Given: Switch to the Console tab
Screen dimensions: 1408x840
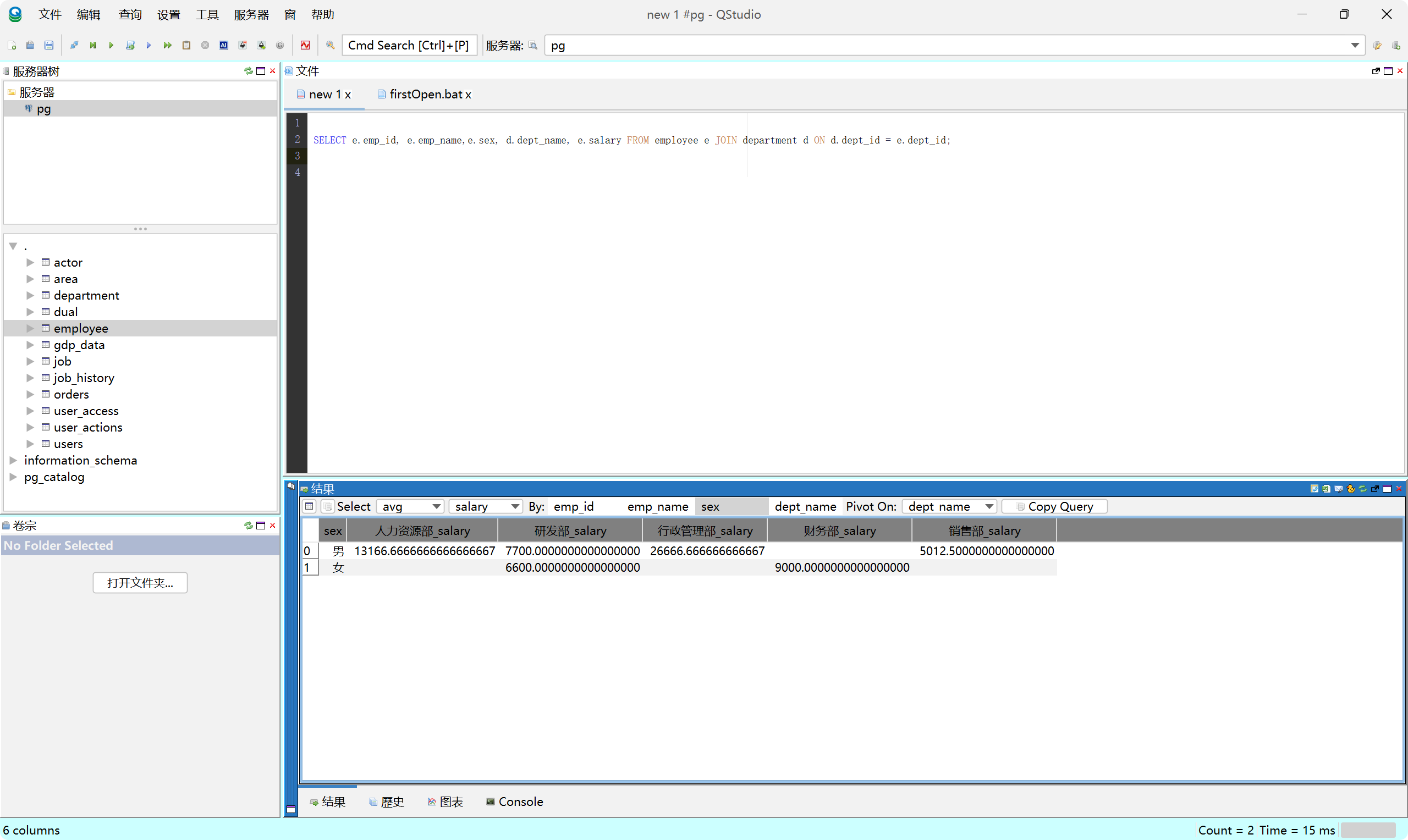Looking at the screenshot, I should point(515,802).
